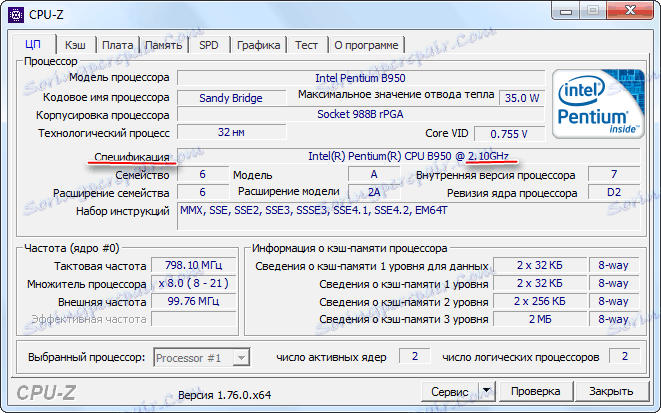The height and width of the screenshot is (413, 661).
Task: Click the multiplier value x 8.0 (8 - 21)
Action: [x=193, y=283]
